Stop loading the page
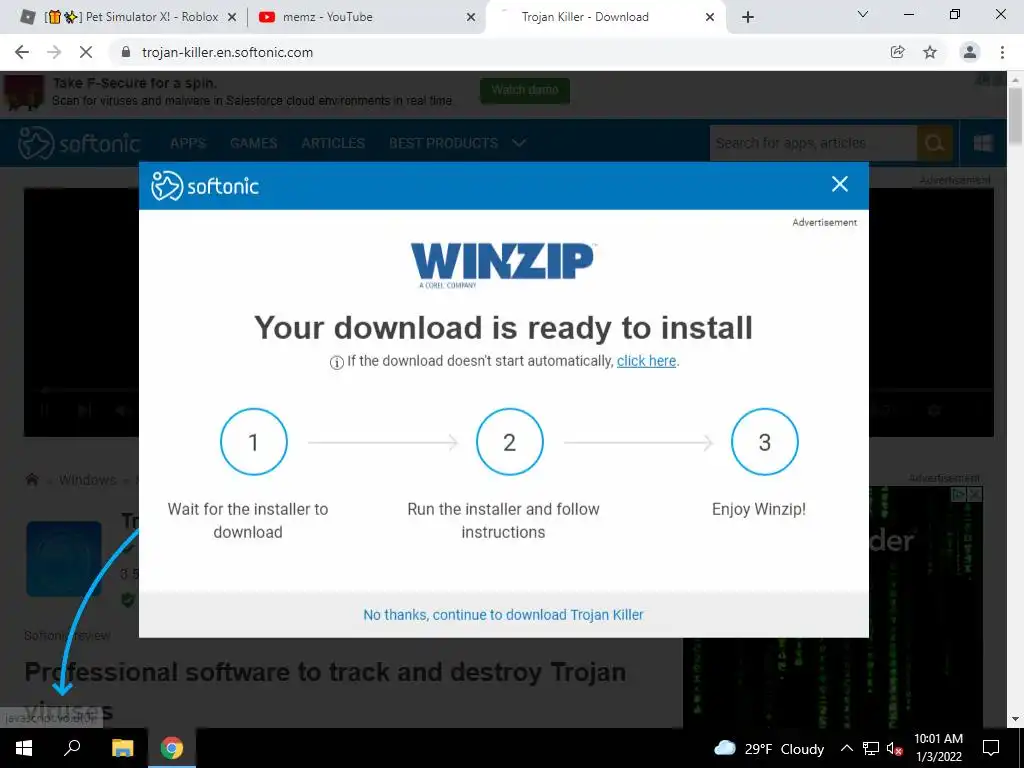The width and height of the screenshot is (1024, 768). click(x=86, y=52)
